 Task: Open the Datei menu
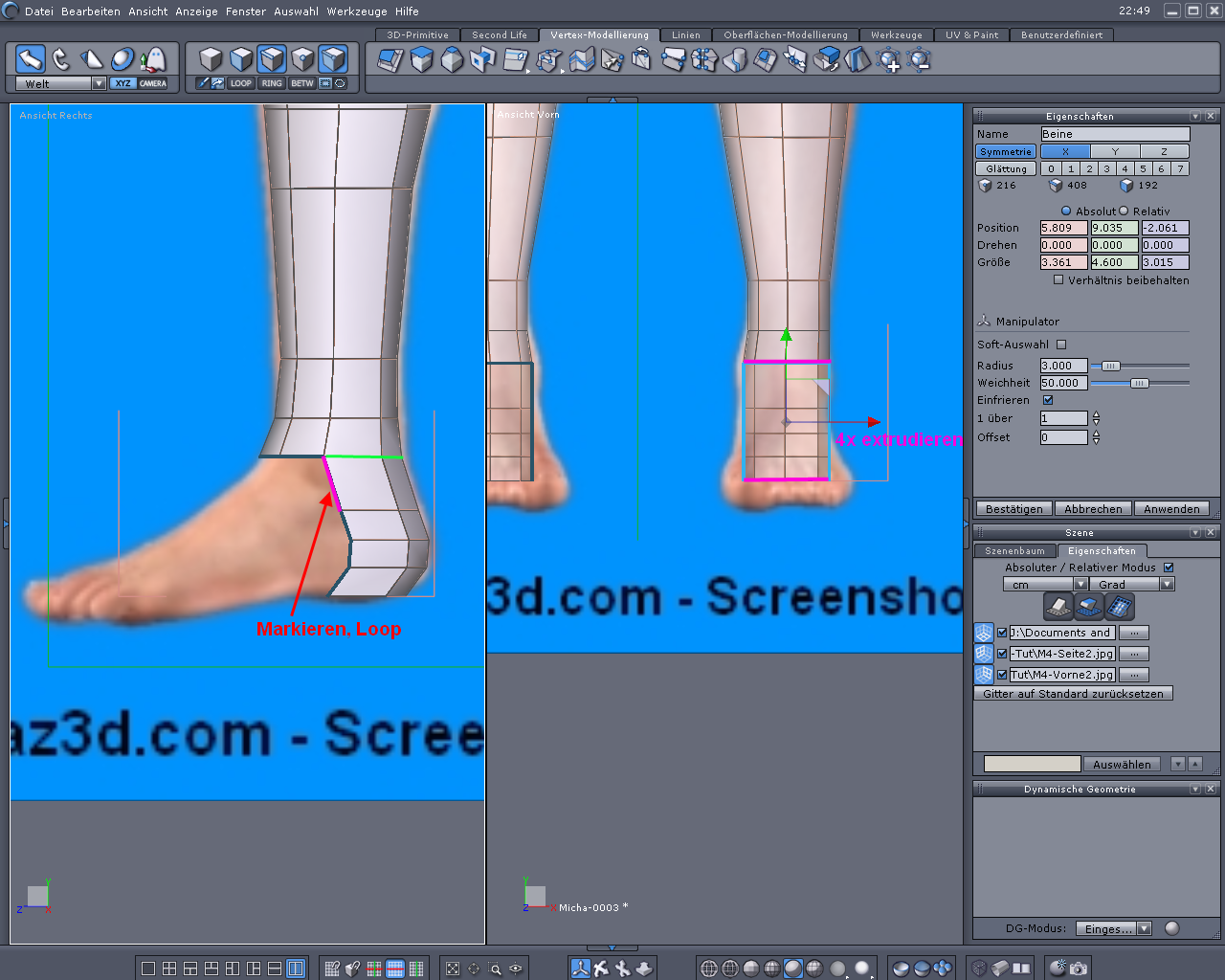coord(39,11)
